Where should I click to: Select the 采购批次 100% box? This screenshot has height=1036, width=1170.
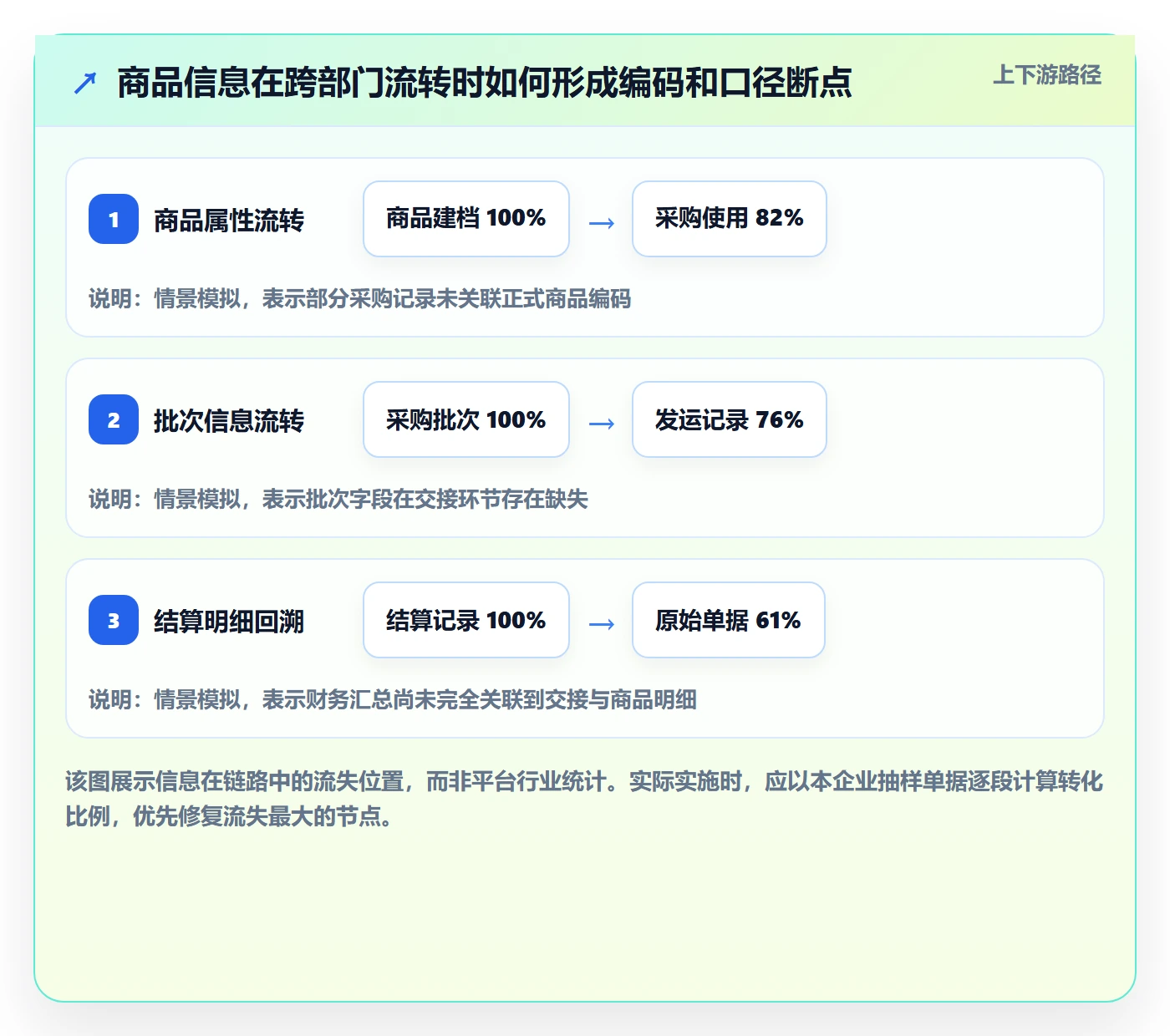466,419
